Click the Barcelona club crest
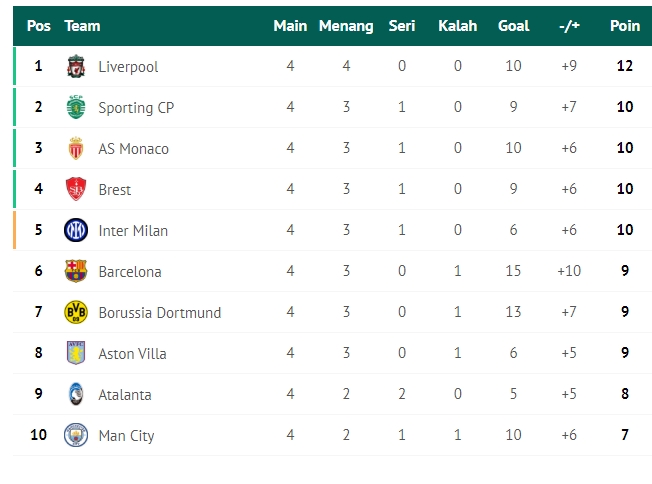 (x=76, y=271)
